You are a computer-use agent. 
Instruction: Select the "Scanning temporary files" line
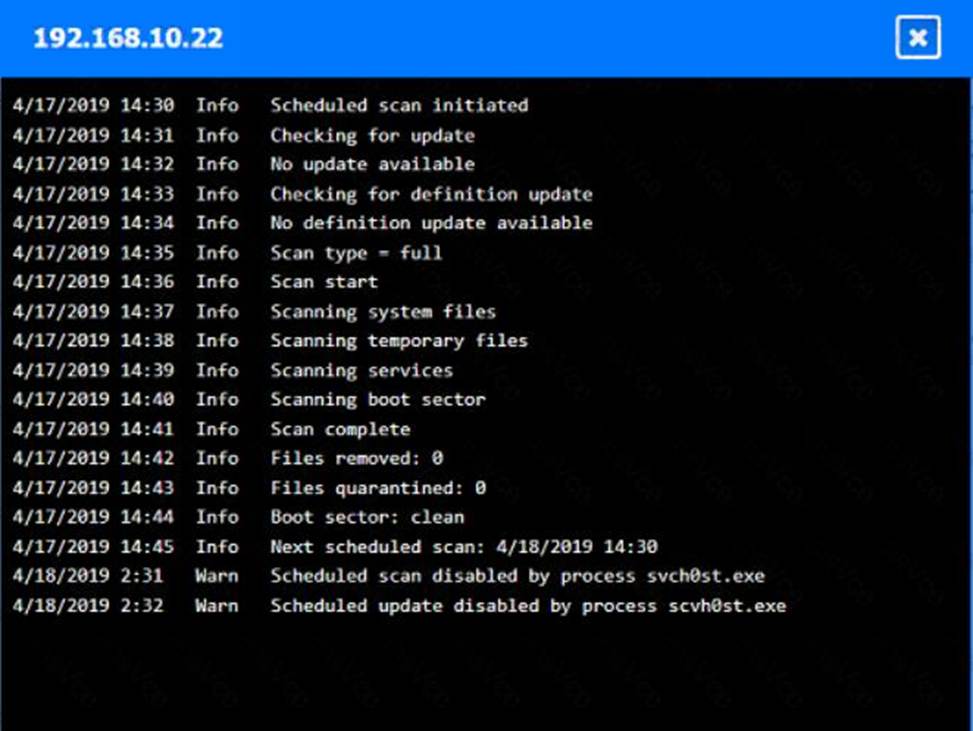pos(399,341)
